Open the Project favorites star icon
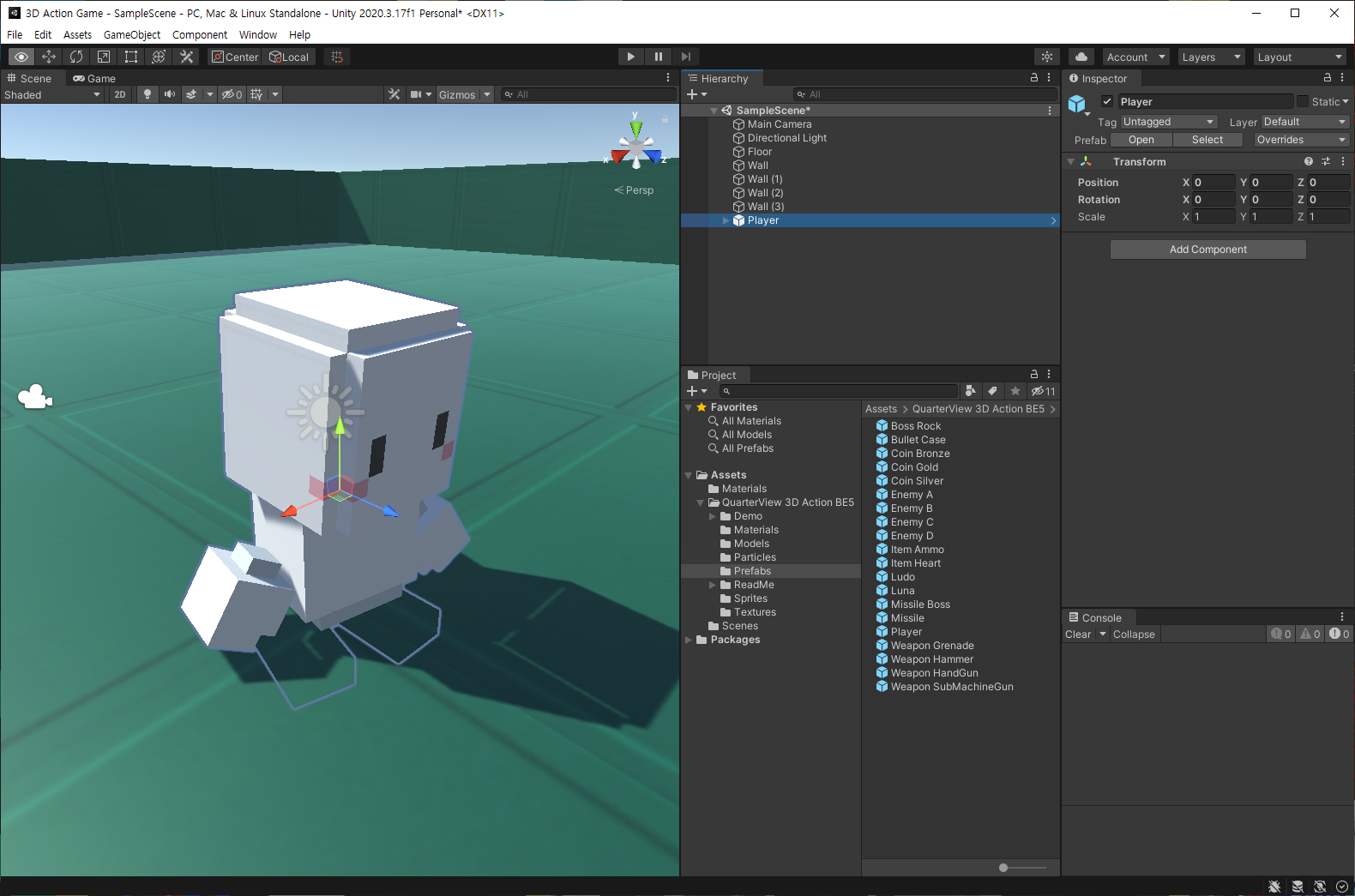Viewport: 1355px width, 896px height. click(1015, 391)
